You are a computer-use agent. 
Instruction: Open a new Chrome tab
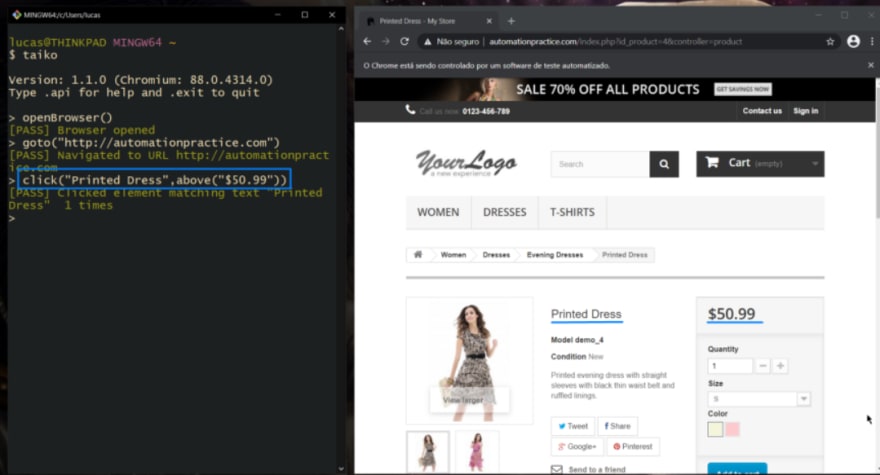[511, 21]
